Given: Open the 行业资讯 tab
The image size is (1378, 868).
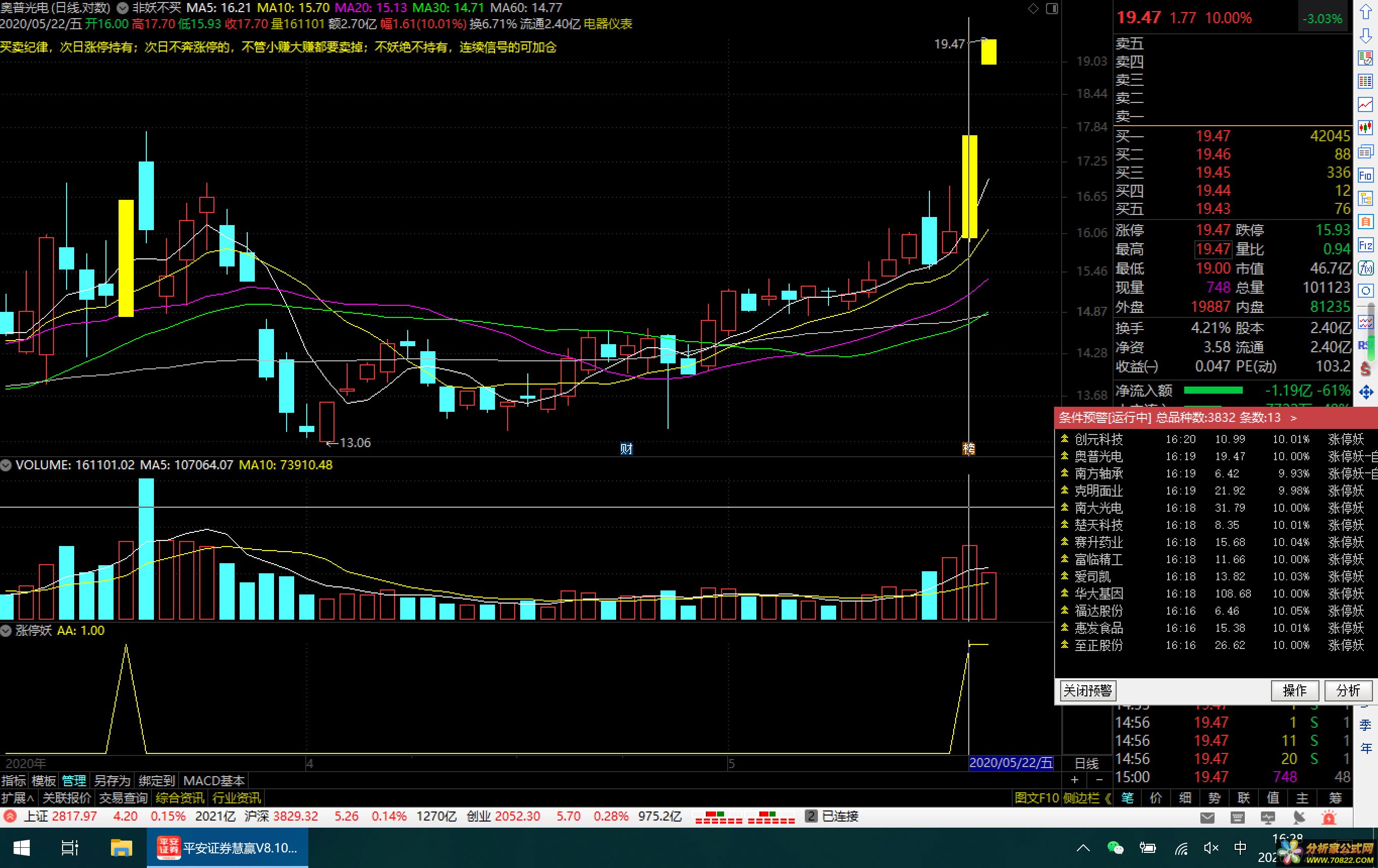Looking at the screenshot, I should pyautogui.click(x=236, y=798).
